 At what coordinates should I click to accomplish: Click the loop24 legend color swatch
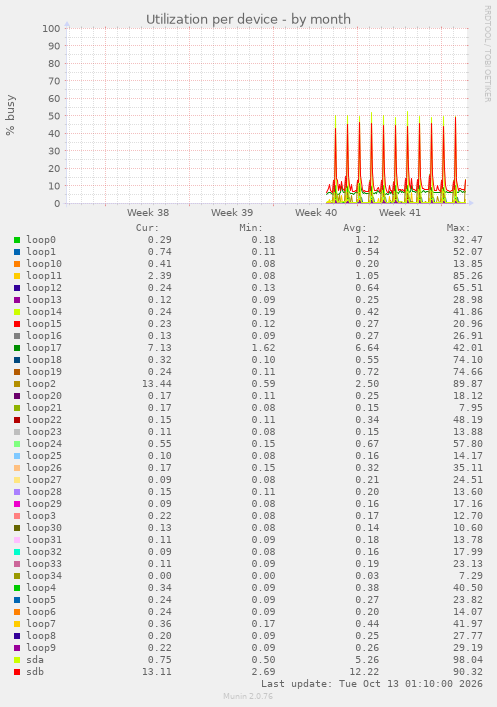pyautogui.click(x=17, y=444)
